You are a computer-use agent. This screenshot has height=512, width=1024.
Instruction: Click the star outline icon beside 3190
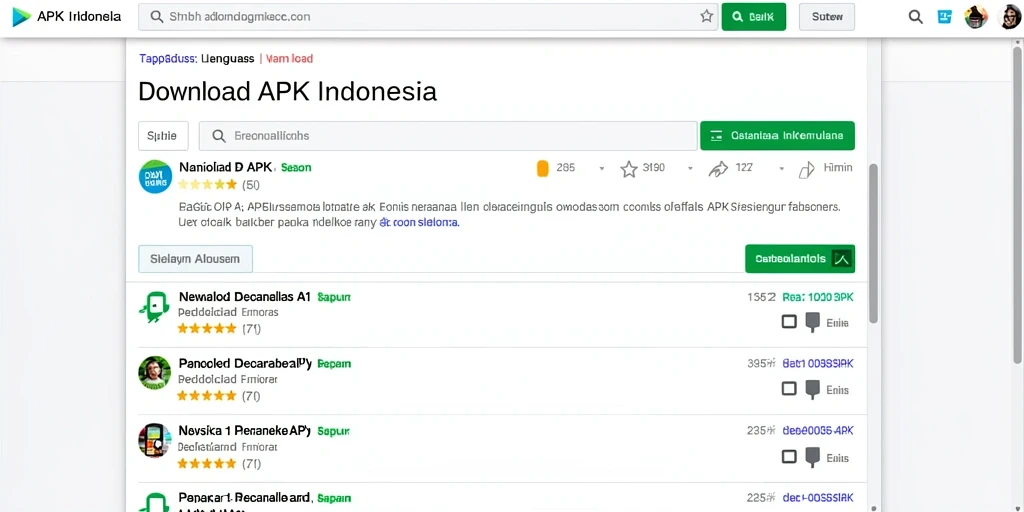(x=629, y=169)
